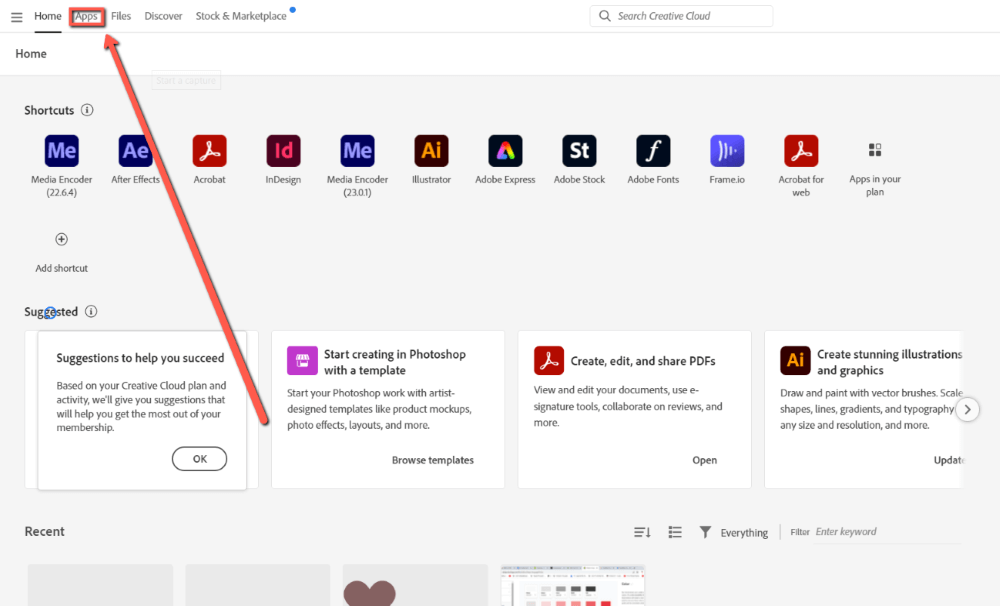Click the Add shortcut plus icon

point(61,239)
